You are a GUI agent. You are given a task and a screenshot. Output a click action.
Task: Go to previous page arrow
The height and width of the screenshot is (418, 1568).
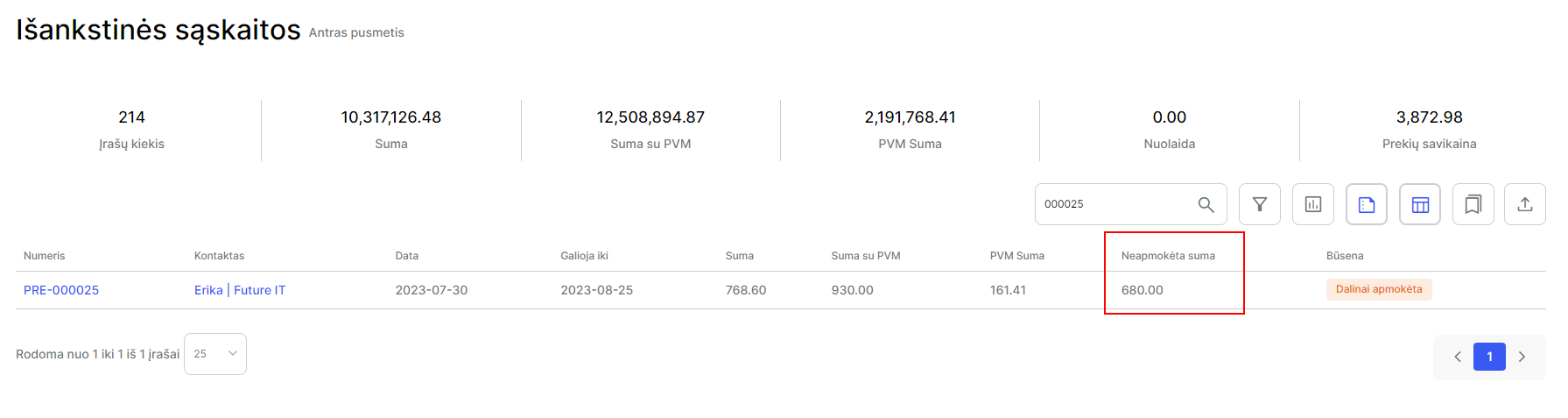click(1458, 357)
